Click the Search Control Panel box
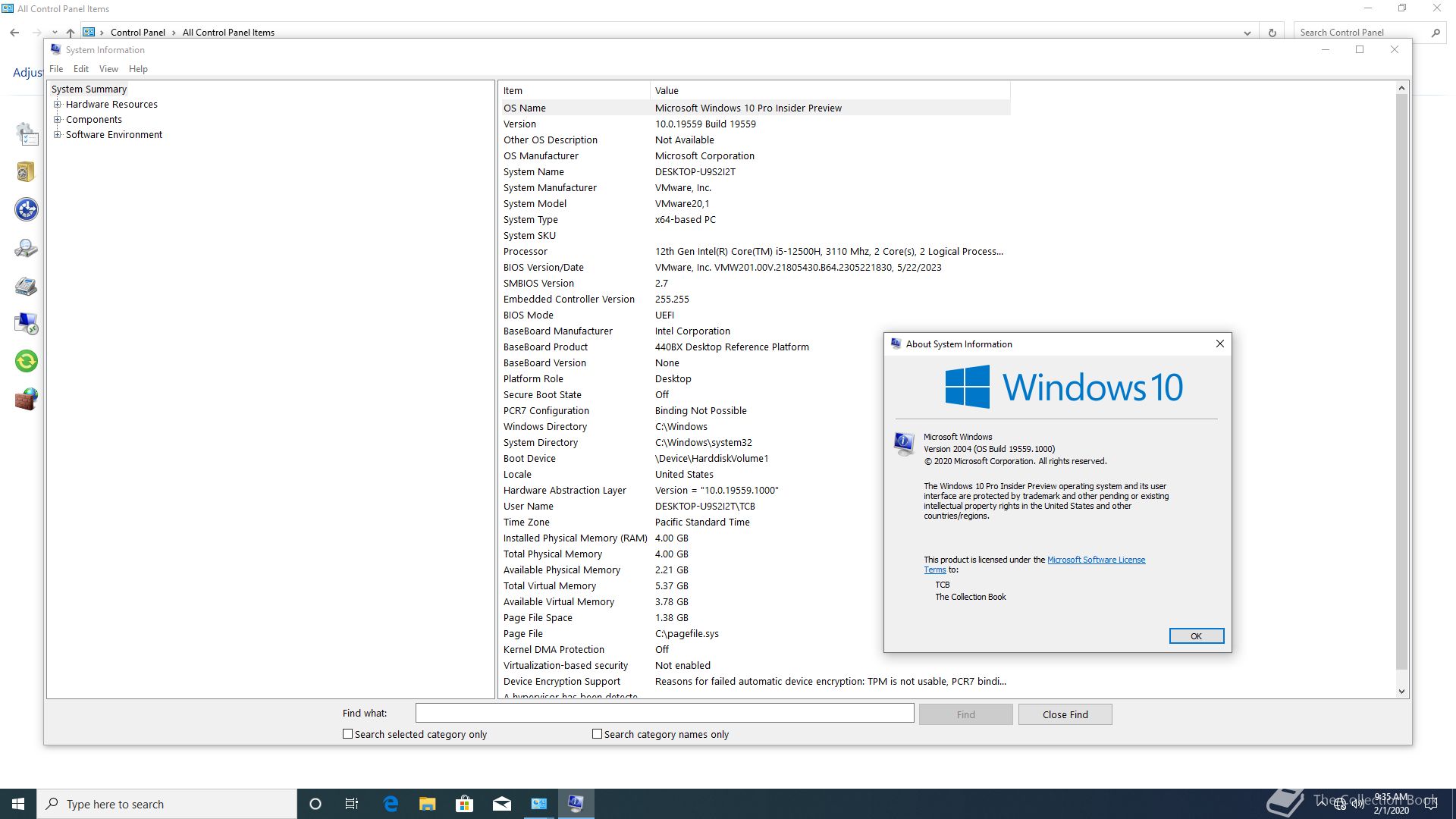This screenshot has height=819, width=1456. [1361, 33]
